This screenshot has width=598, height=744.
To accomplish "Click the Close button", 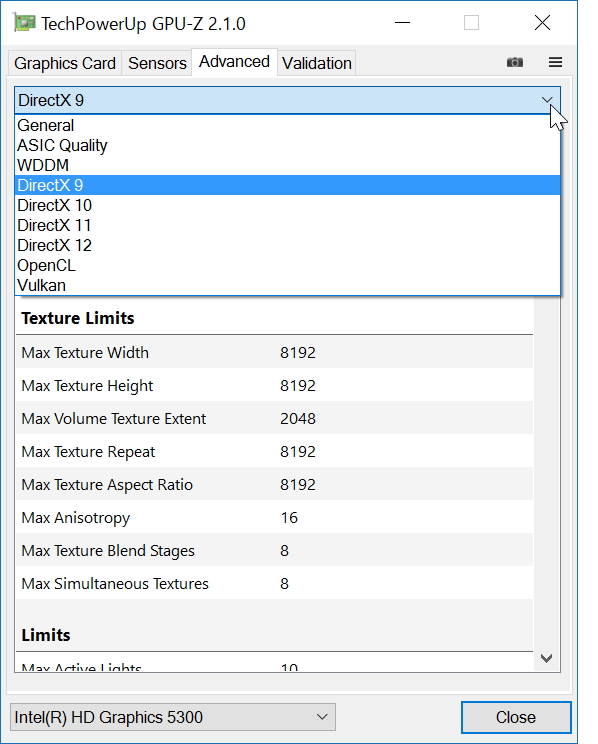I will pos(516,717).
